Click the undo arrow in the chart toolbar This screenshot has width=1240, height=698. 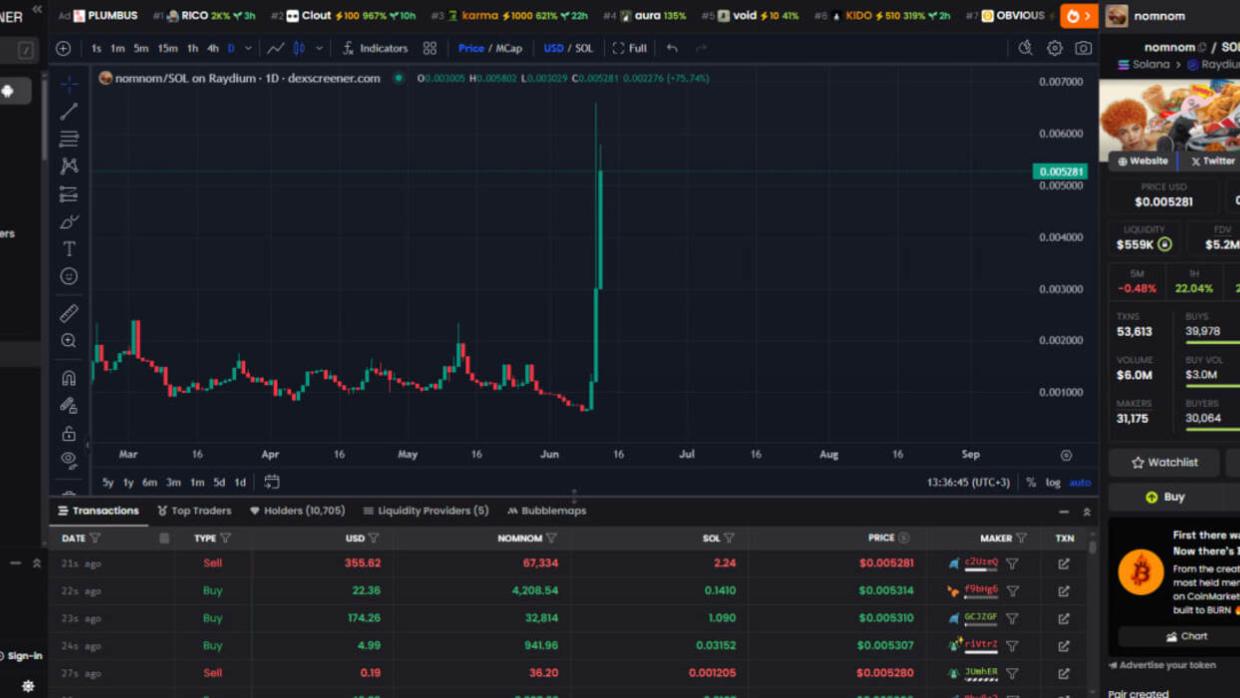pyautogui.click(x=672, y=48)
